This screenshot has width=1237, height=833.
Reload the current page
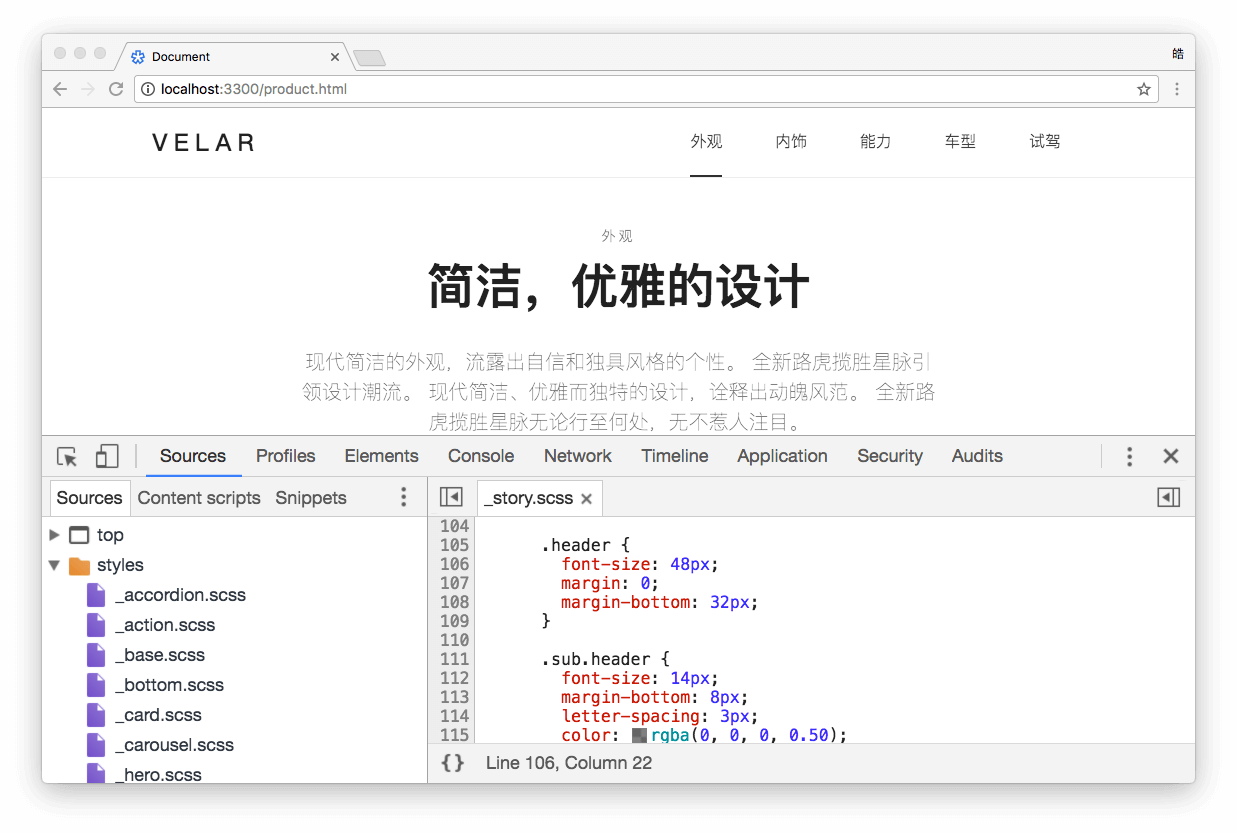click(x=116, y=89)
